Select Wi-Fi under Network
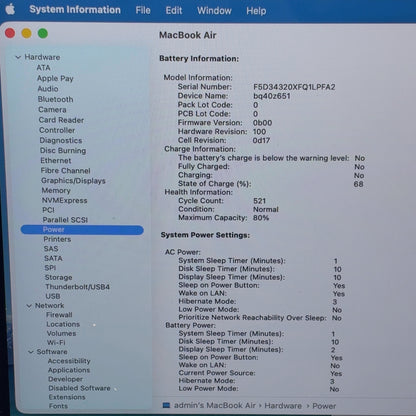416x416 pixels. click(x=56, y=342)
